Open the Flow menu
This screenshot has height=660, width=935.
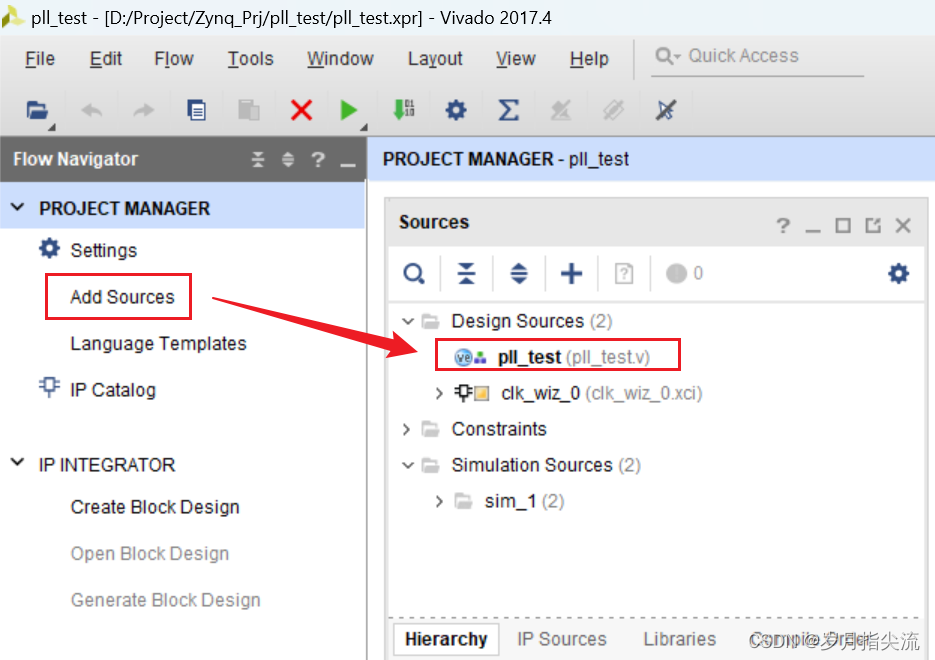point(174,59)
